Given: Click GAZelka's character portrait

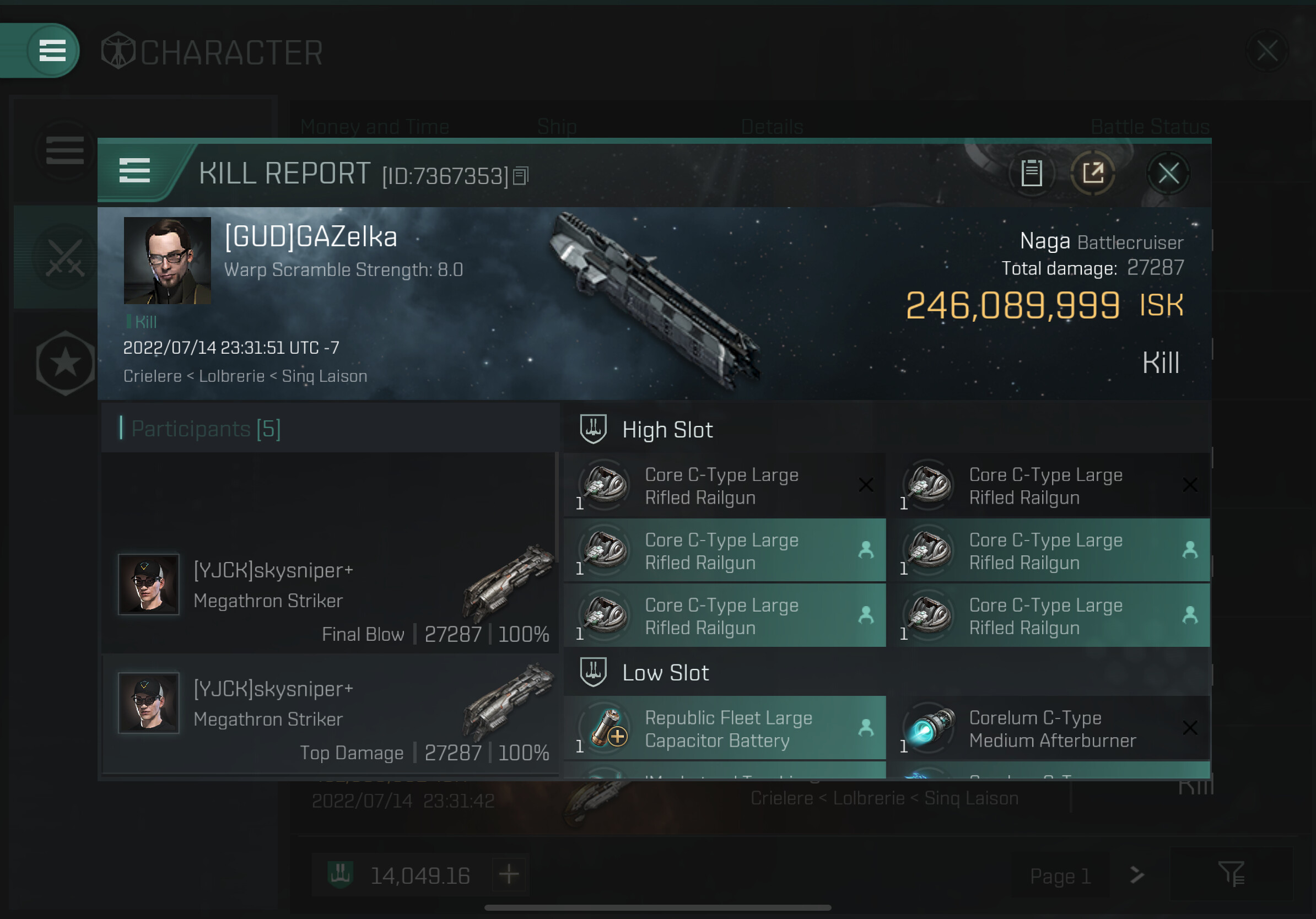Looking at the screenshot, I should click(x=168, y=260).
